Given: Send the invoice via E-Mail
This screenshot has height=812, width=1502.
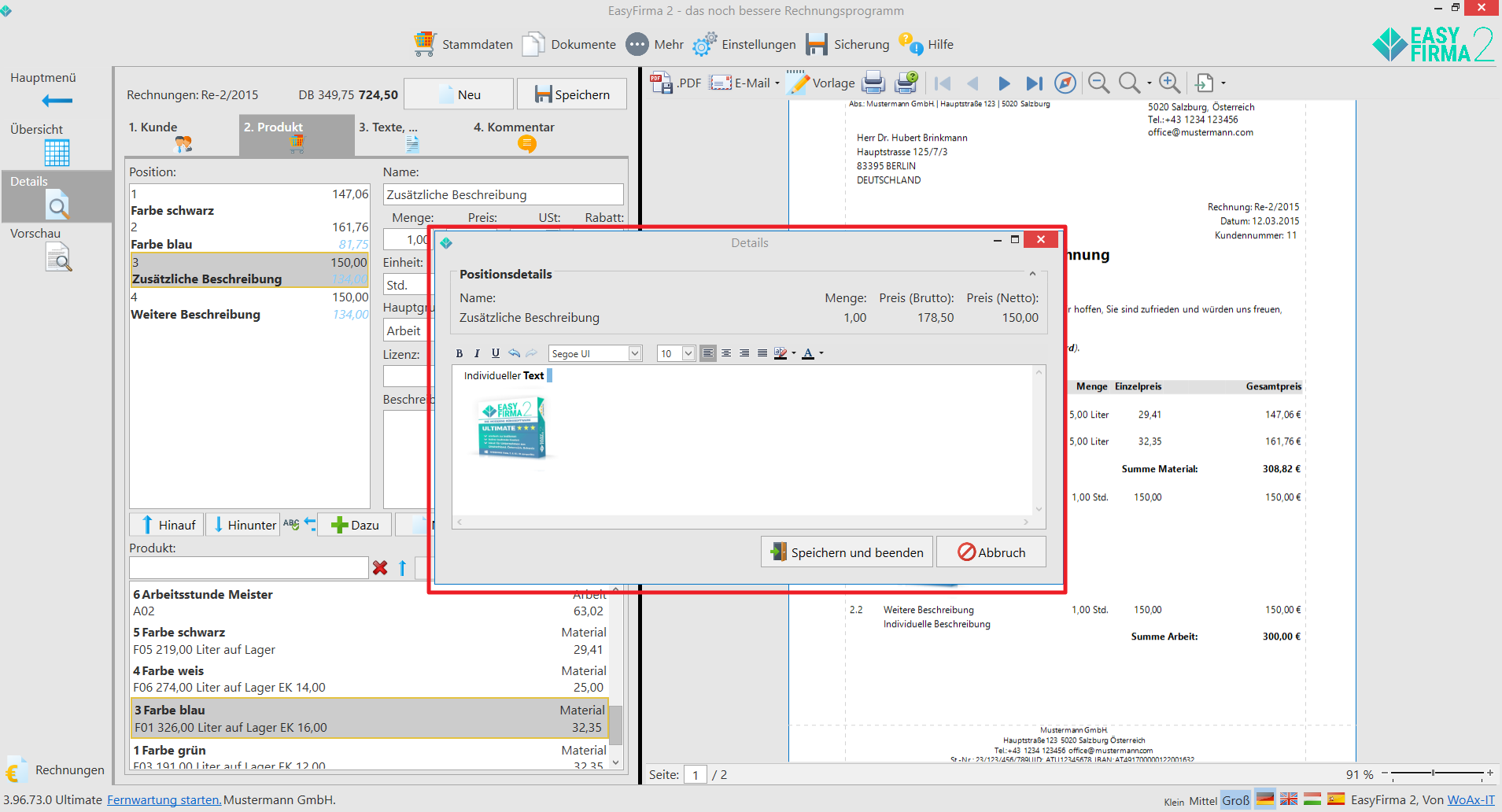Looking at the screenshot, I should coord(739,83).
